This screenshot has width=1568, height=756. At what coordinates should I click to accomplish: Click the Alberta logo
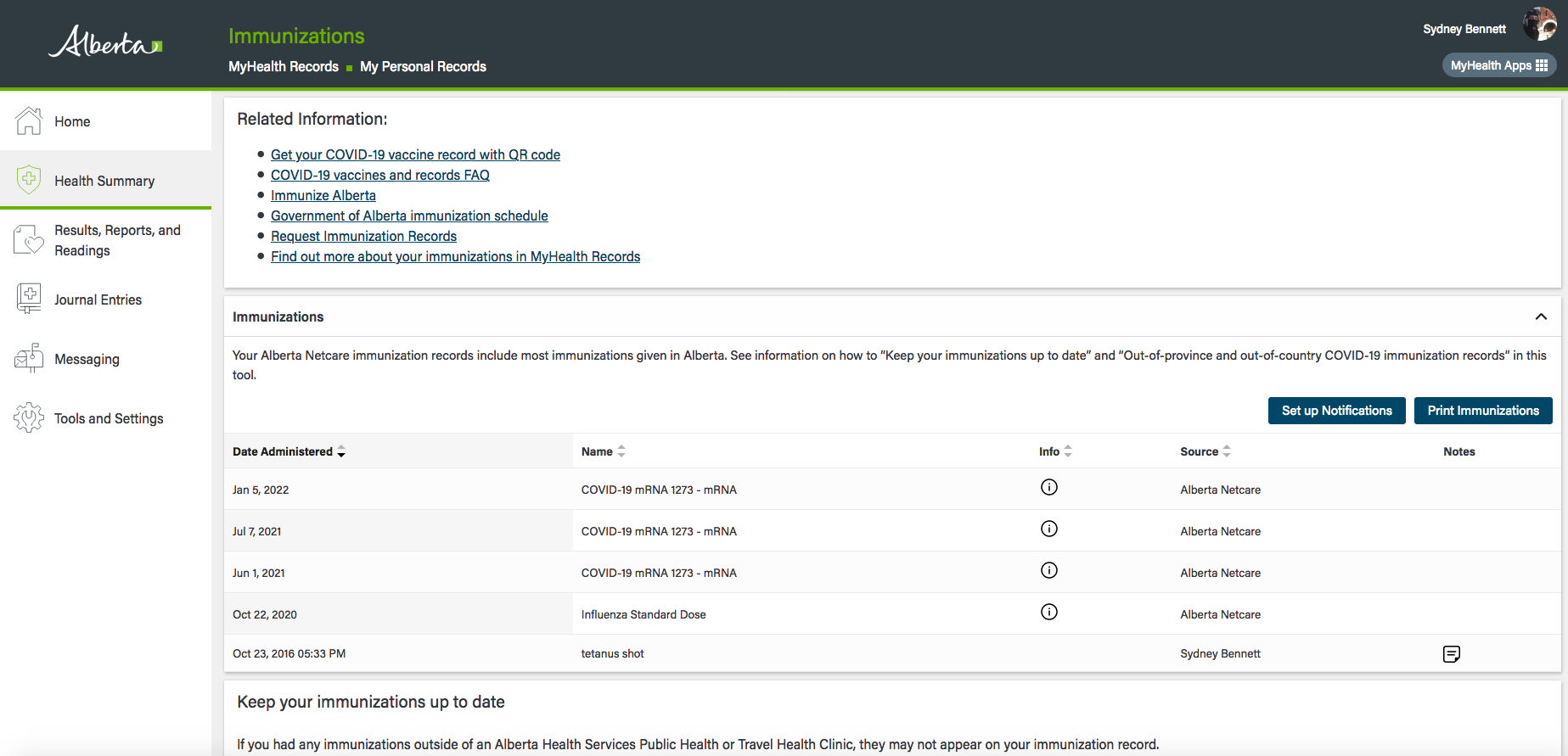pyautogui.click(x=105, y=42)
